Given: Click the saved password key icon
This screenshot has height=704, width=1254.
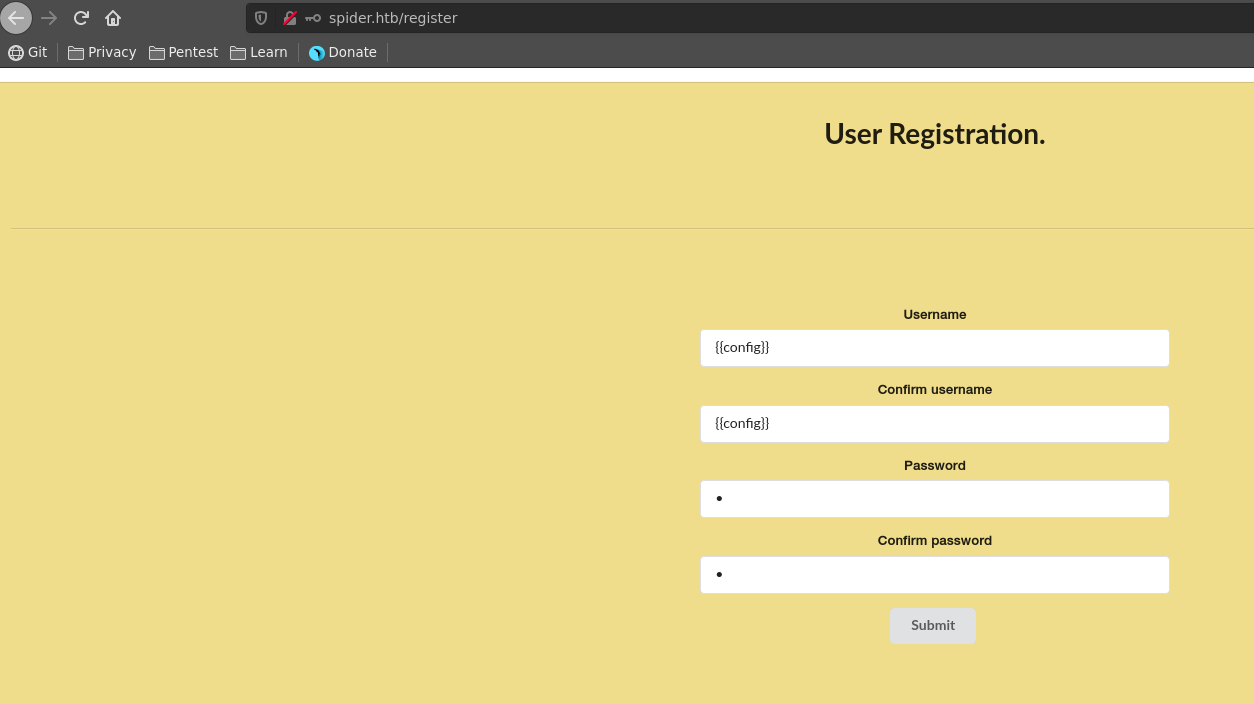Looking at the screenshot, I should 313,18.
